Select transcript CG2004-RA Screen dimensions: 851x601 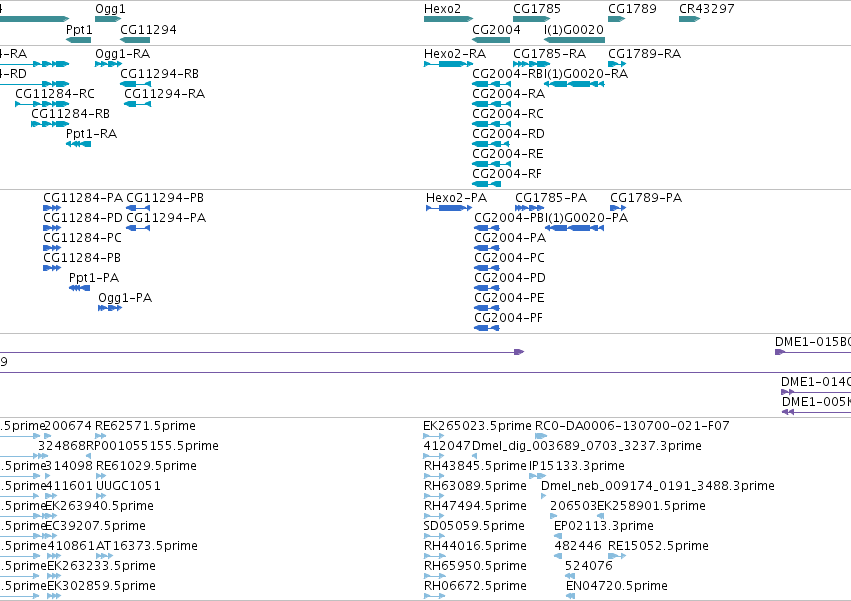point(491,104)
